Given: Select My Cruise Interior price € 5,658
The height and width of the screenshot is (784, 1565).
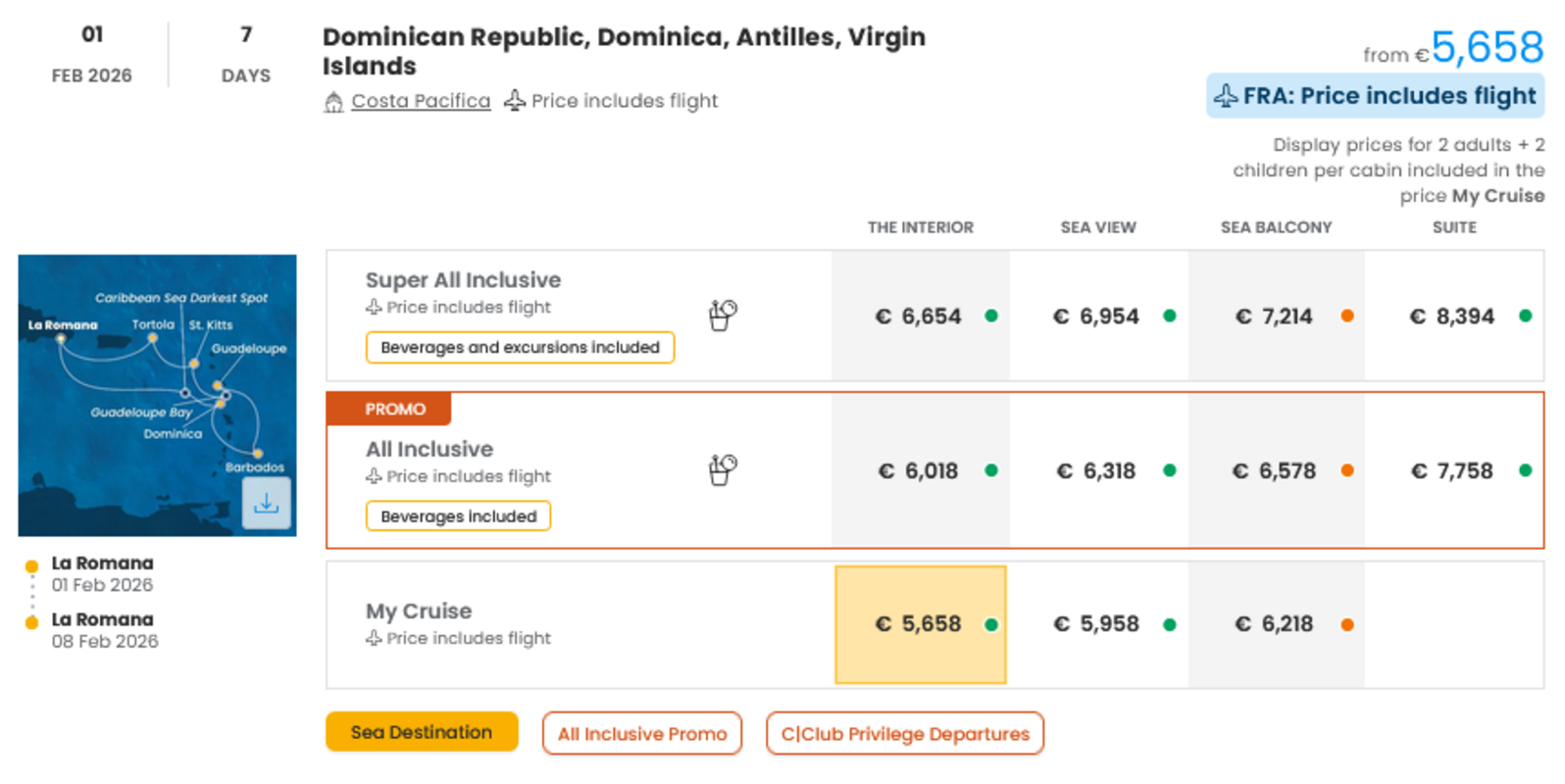Looking at the screenshot, I should pyautogui.click(x=919, y=624).
